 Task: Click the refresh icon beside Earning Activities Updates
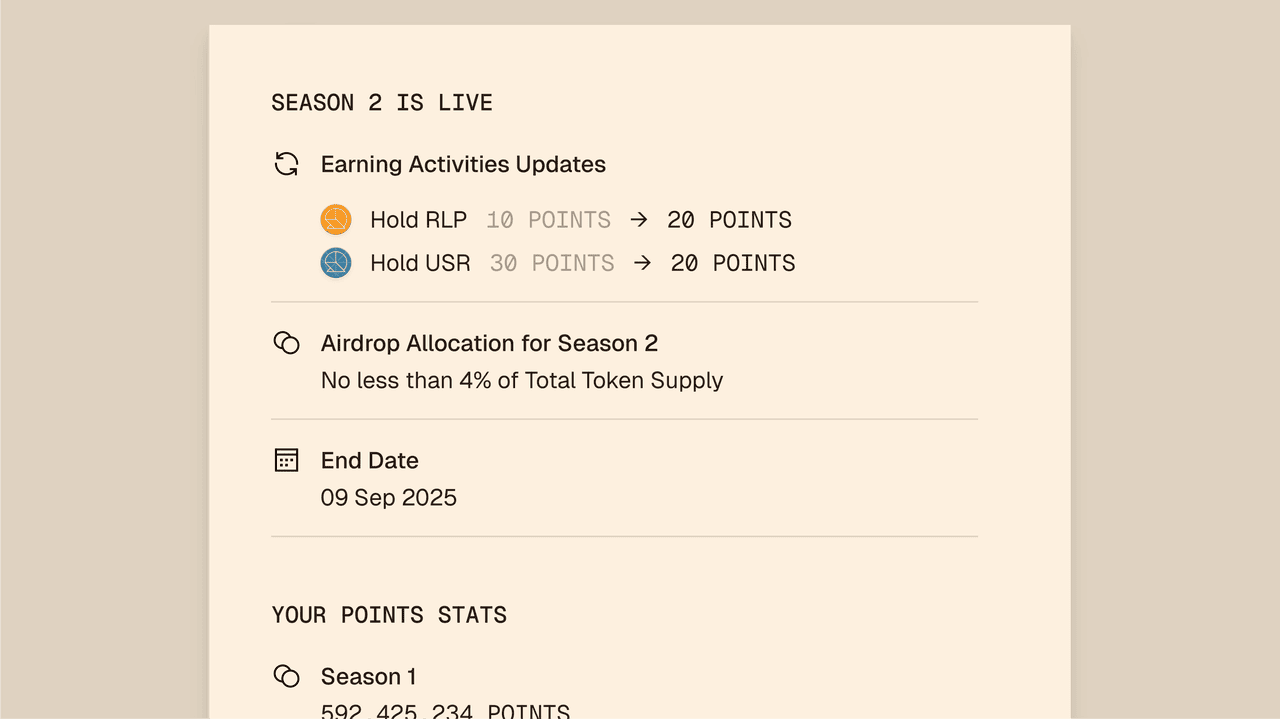287,164
